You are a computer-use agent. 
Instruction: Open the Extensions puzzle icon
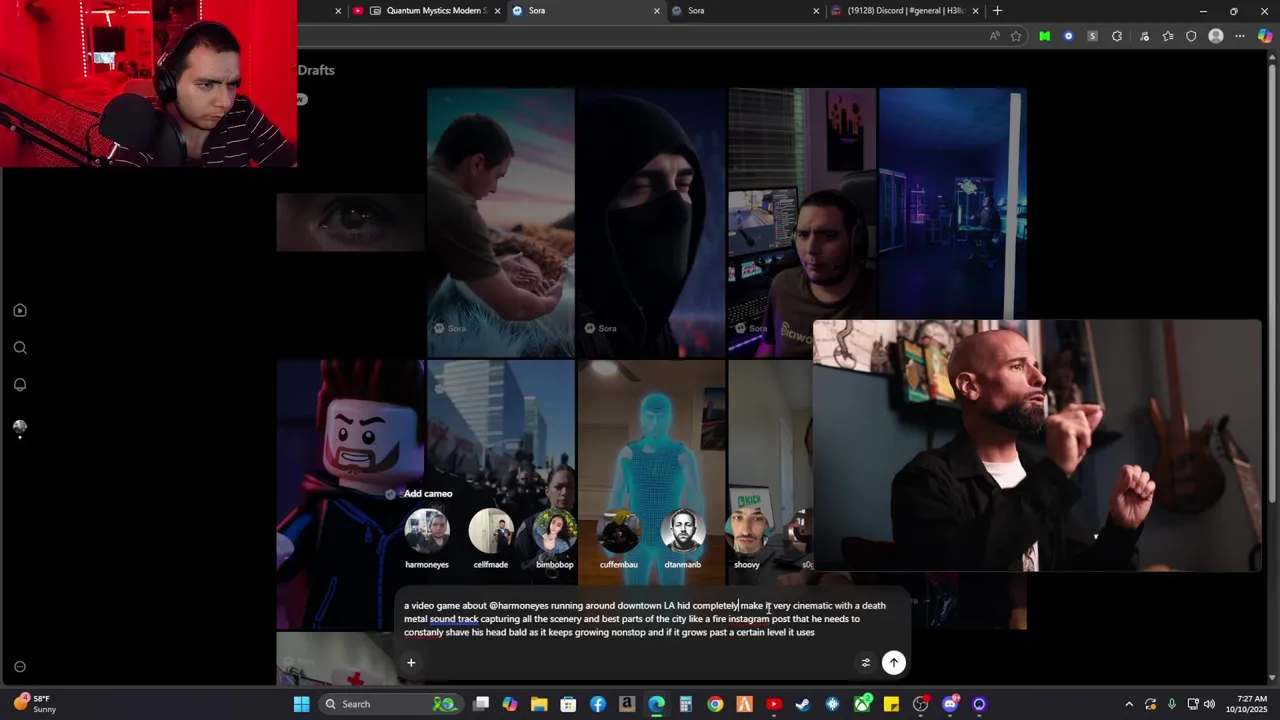click(1117, 36)
